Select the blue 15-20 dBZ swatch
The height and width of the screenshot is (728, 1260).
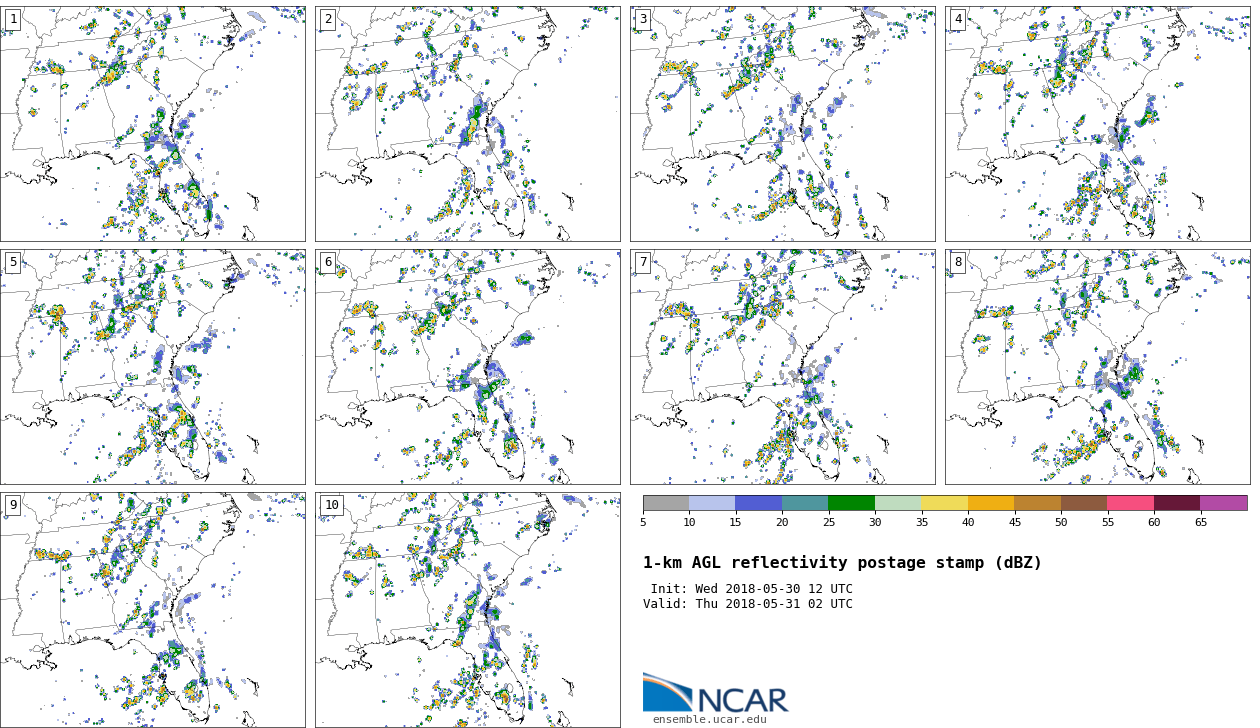(x=759, y=503)
